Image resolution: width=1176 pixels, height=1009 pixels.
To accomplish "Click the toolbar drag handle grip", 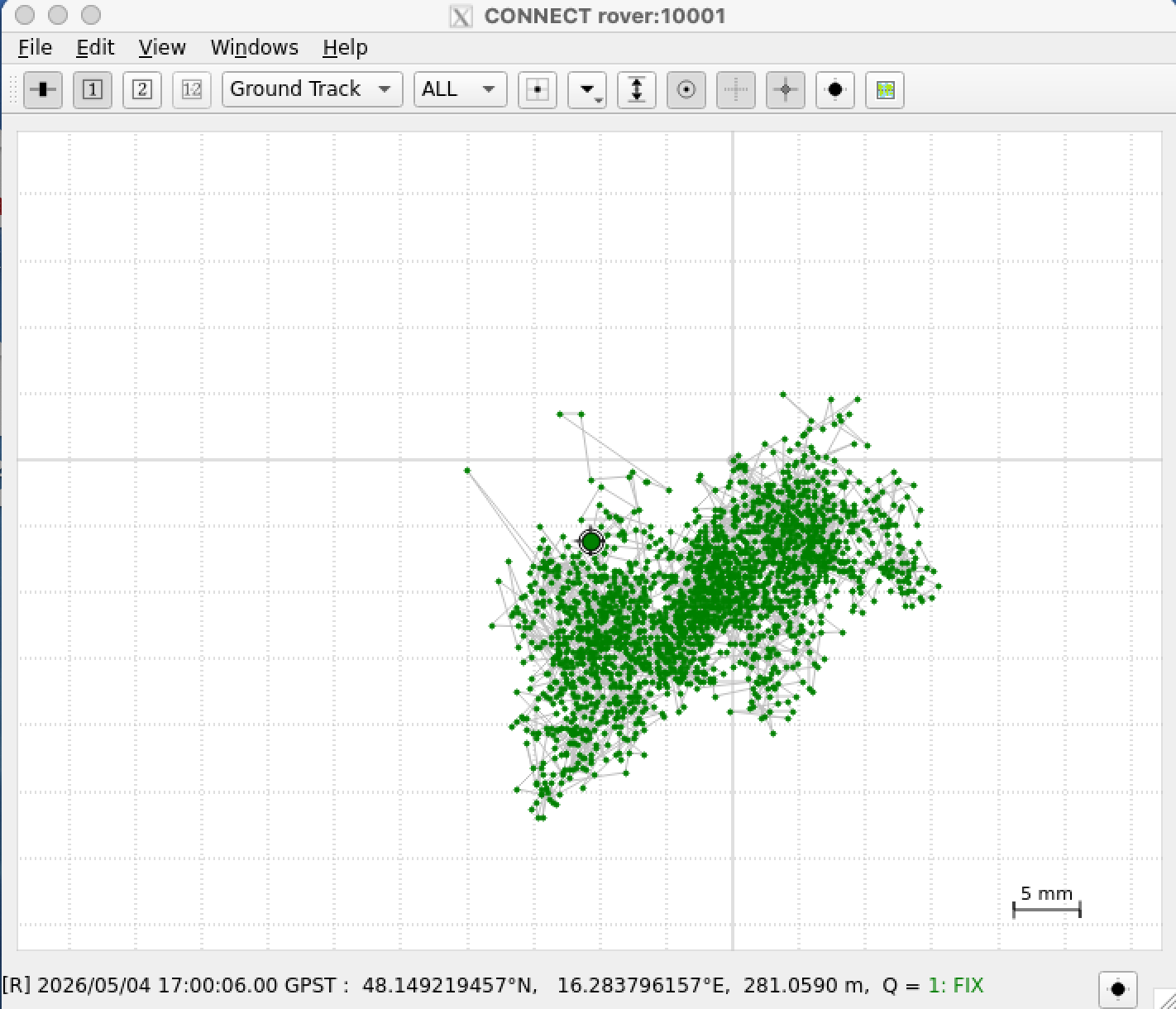I will click(12, 89).
